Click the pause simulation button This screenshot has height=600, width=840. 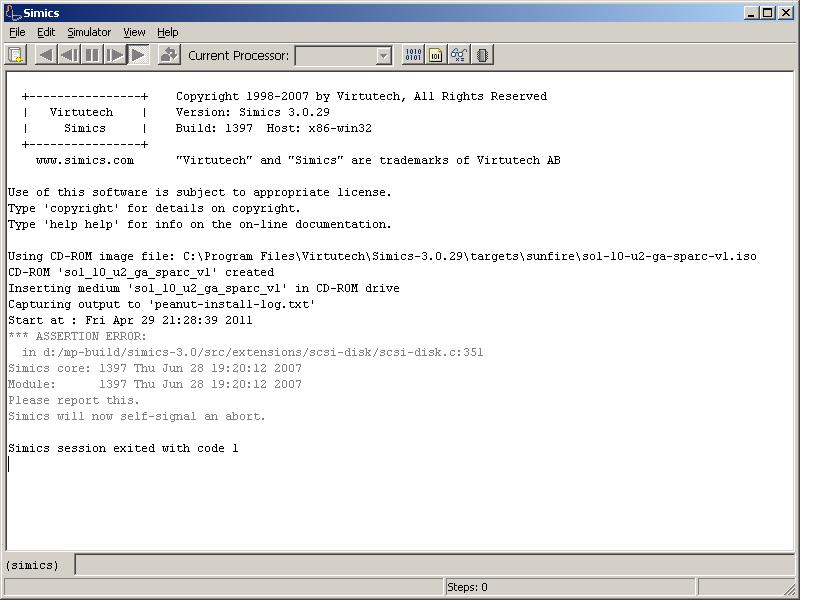tap(92, 55)
